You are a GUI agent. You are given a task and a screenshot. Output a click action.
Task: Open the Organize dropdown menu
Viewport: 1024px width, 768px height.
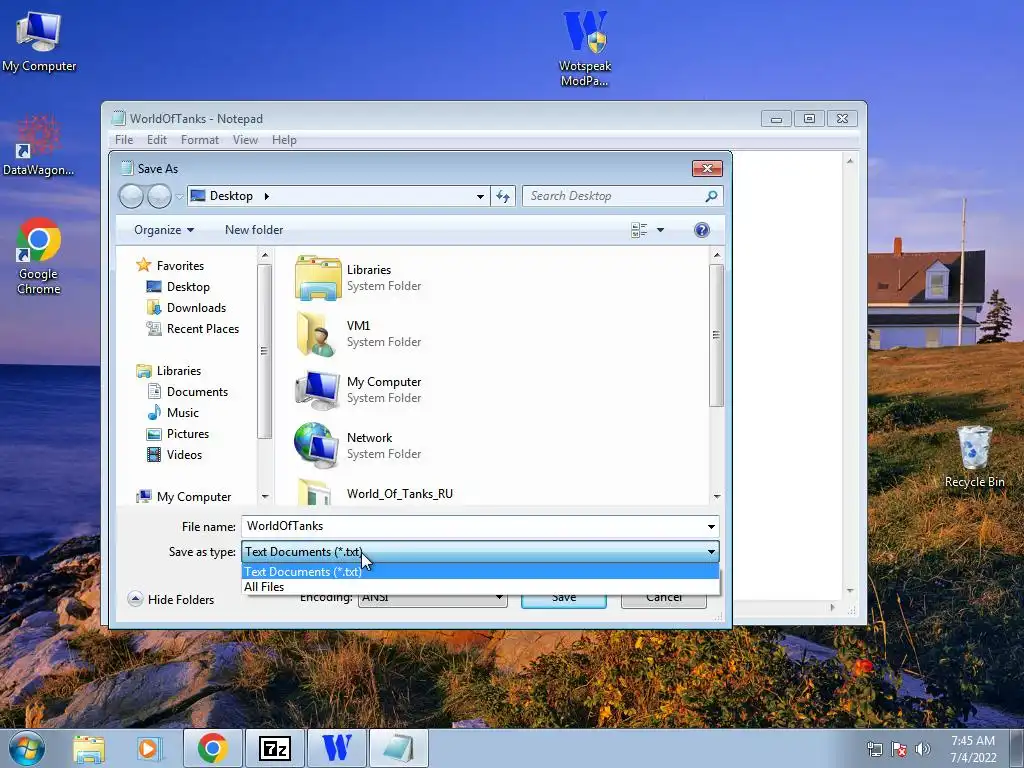[x=164, y=230]
